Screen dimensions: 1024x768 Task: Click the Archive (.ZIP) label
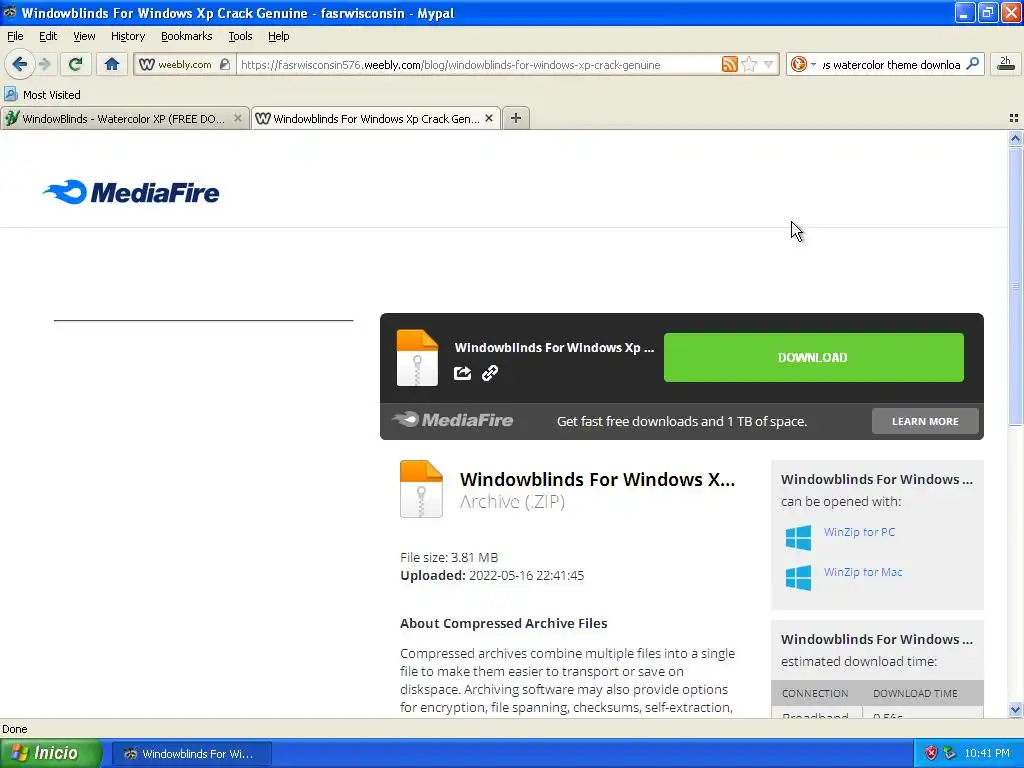(x=512, y=501)
